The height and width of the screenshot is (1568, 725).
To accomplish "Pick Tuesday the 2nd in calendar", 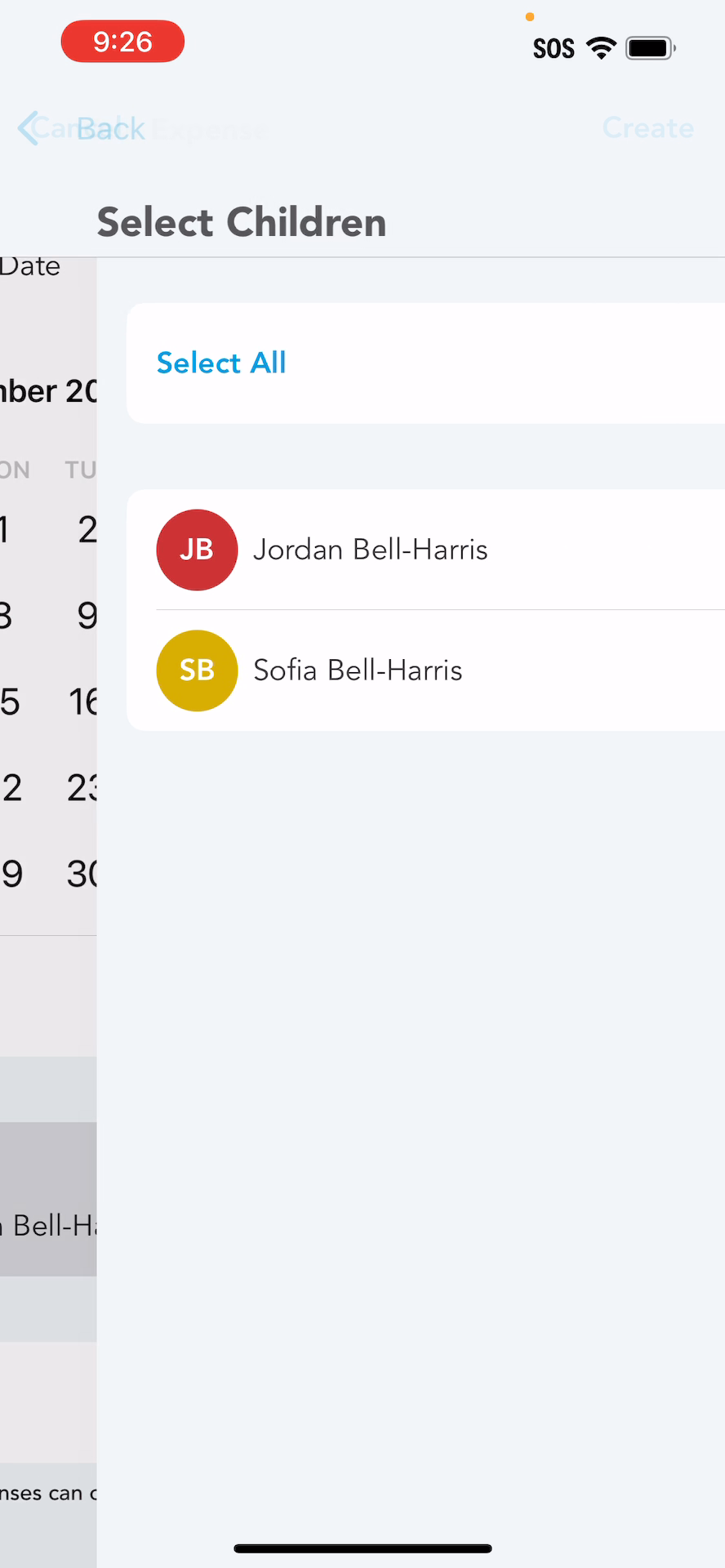I will 87,530.
